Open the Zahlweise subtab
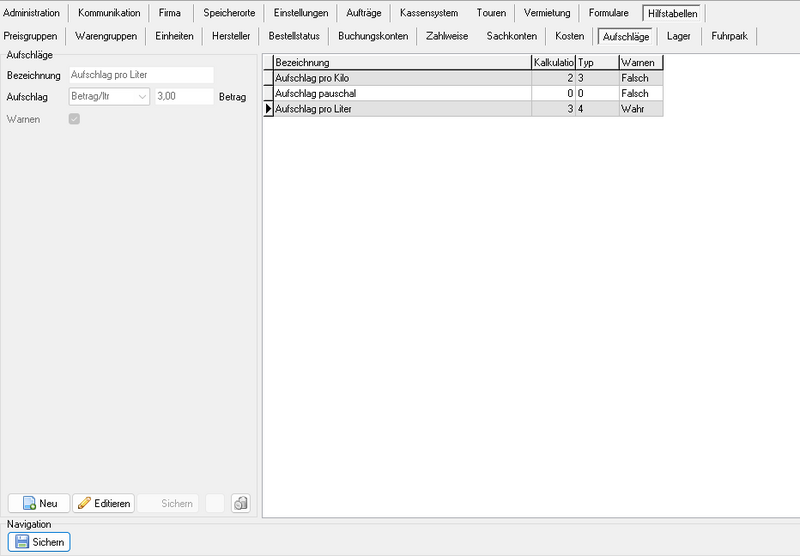Screen dimensions: 800x556 pyautogui.click(x=446, y=36)
